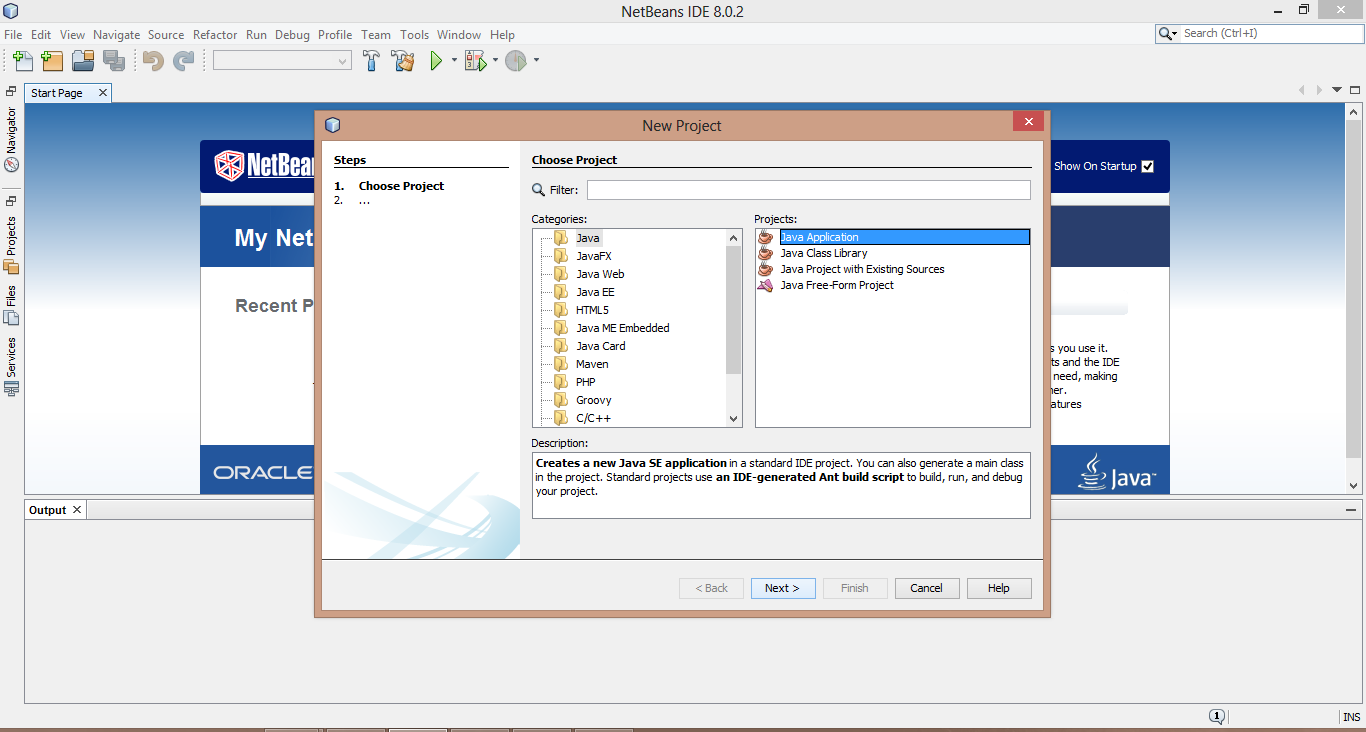Screen dimensions: 1366x732
Task: Click the disabled Finish button
Action: click(x=855, y=588)
